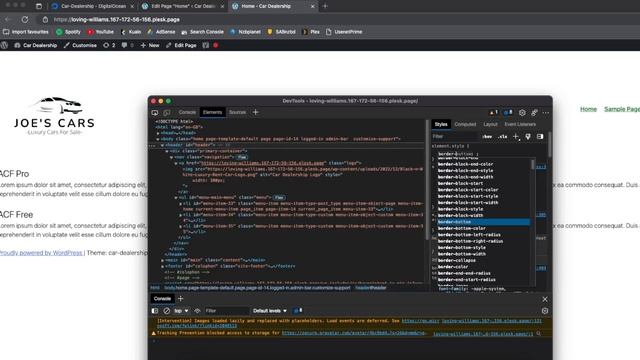Open DevTools settings gear
Viewport: 640px width, 360px height.
[x=522, y=112]
